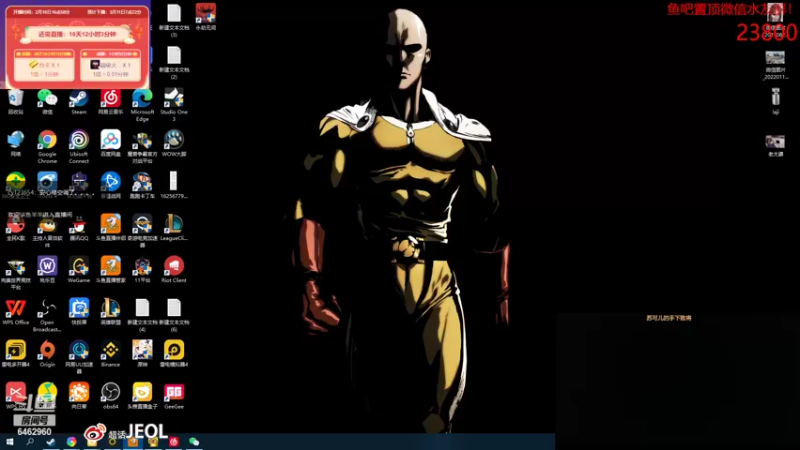Open the Steam desktop shortcut
800x450 pixels.
point(79,101)
